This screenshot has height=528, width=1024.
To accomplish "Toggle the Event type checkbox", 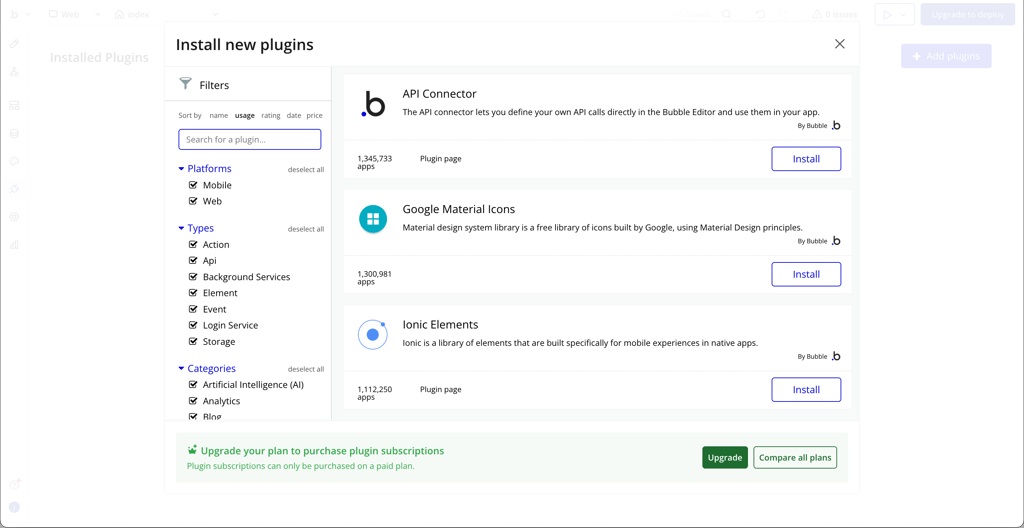I will [193, 309].
